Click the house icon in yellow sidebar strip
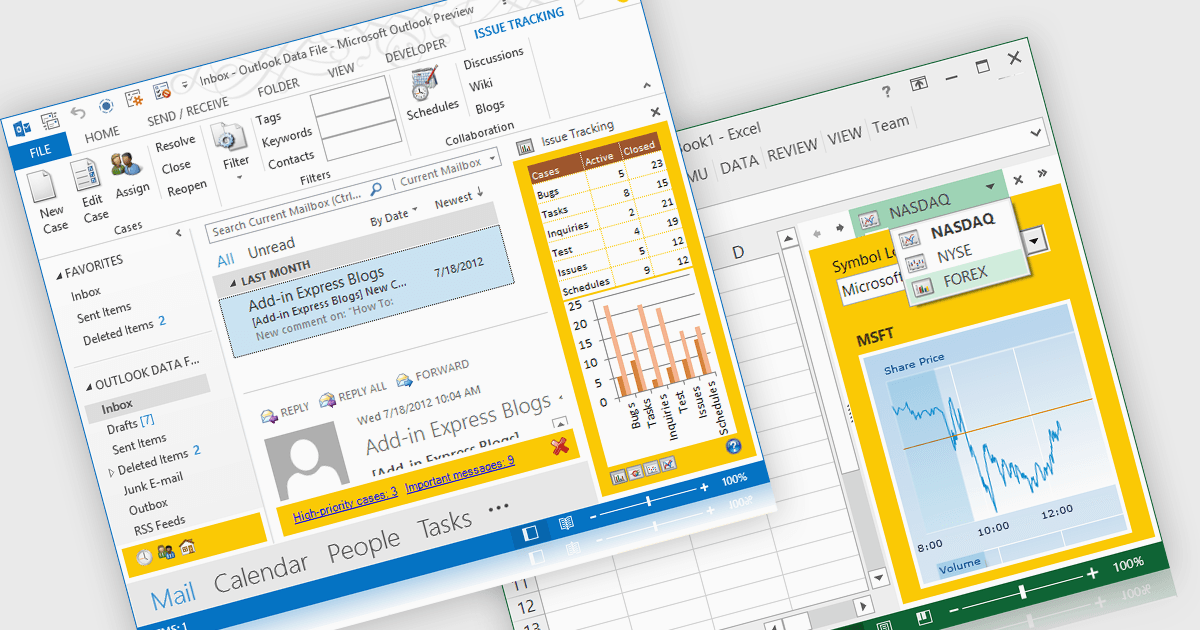 [x=186, y=547]
